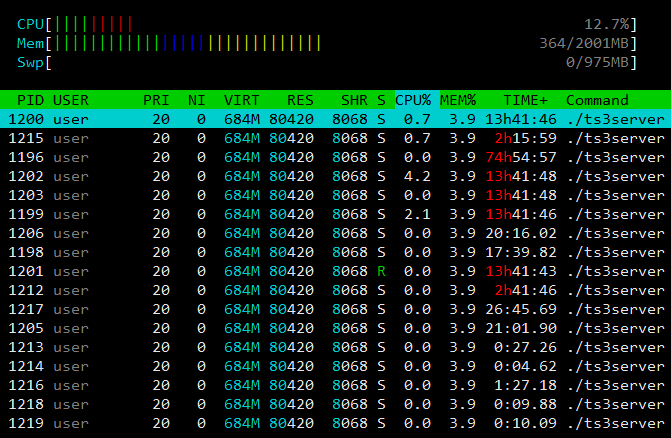Select the RES column header
Viewport: 671px width, 438px height.
pos(300,100)
